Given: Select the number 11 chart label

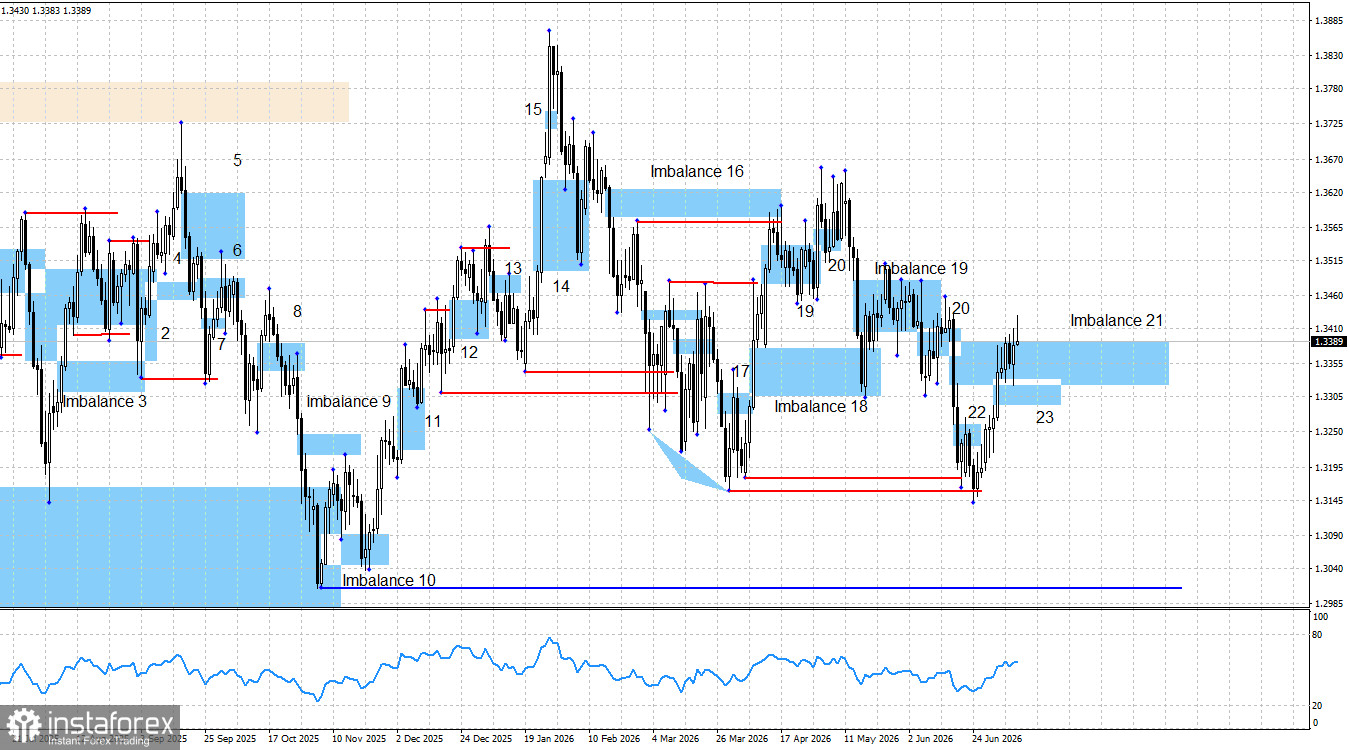Looking at the screenshot, I should pyautogui.click(x=433, y=422).
